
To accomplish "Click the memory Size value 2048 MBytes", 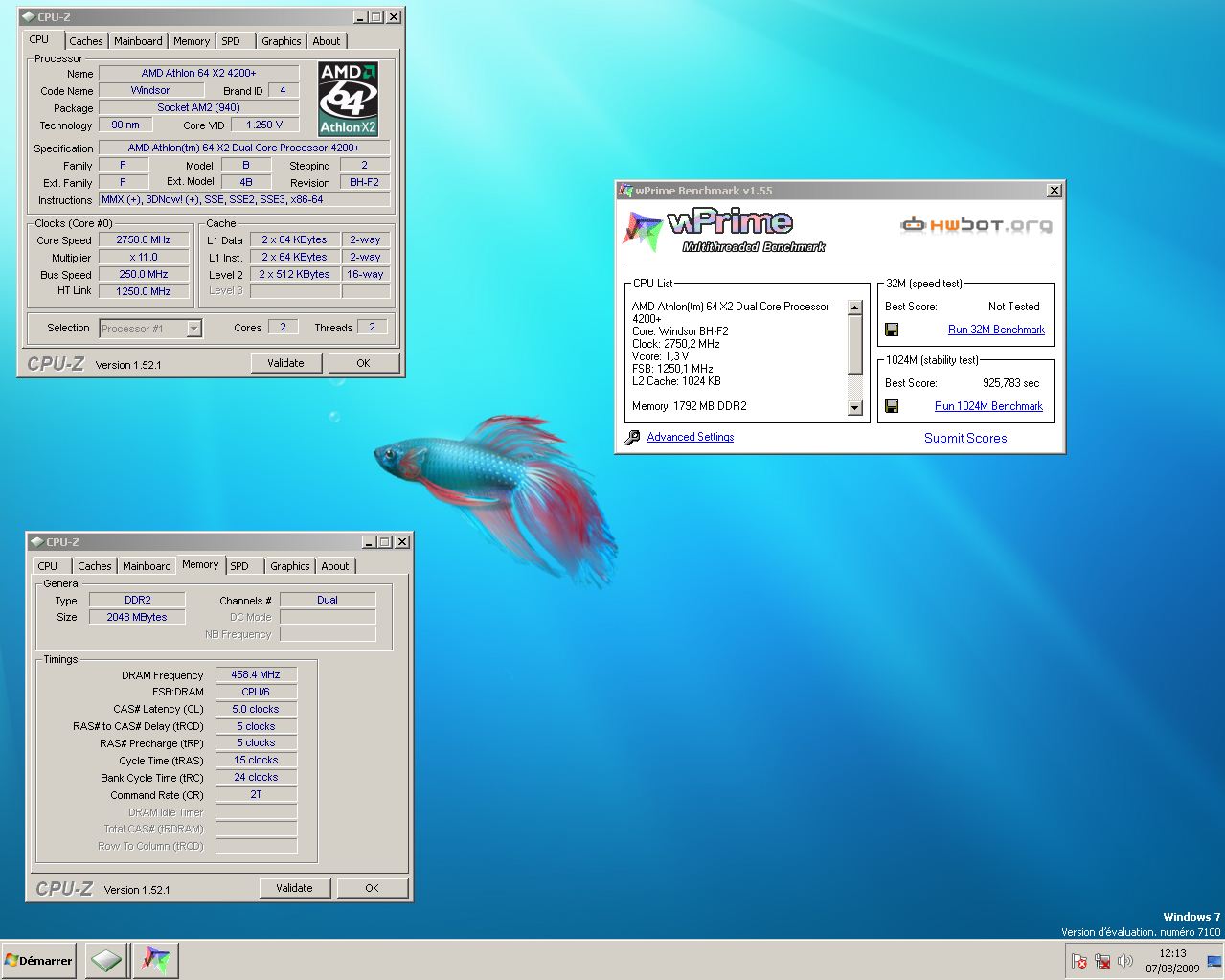I will coord(137,617).
